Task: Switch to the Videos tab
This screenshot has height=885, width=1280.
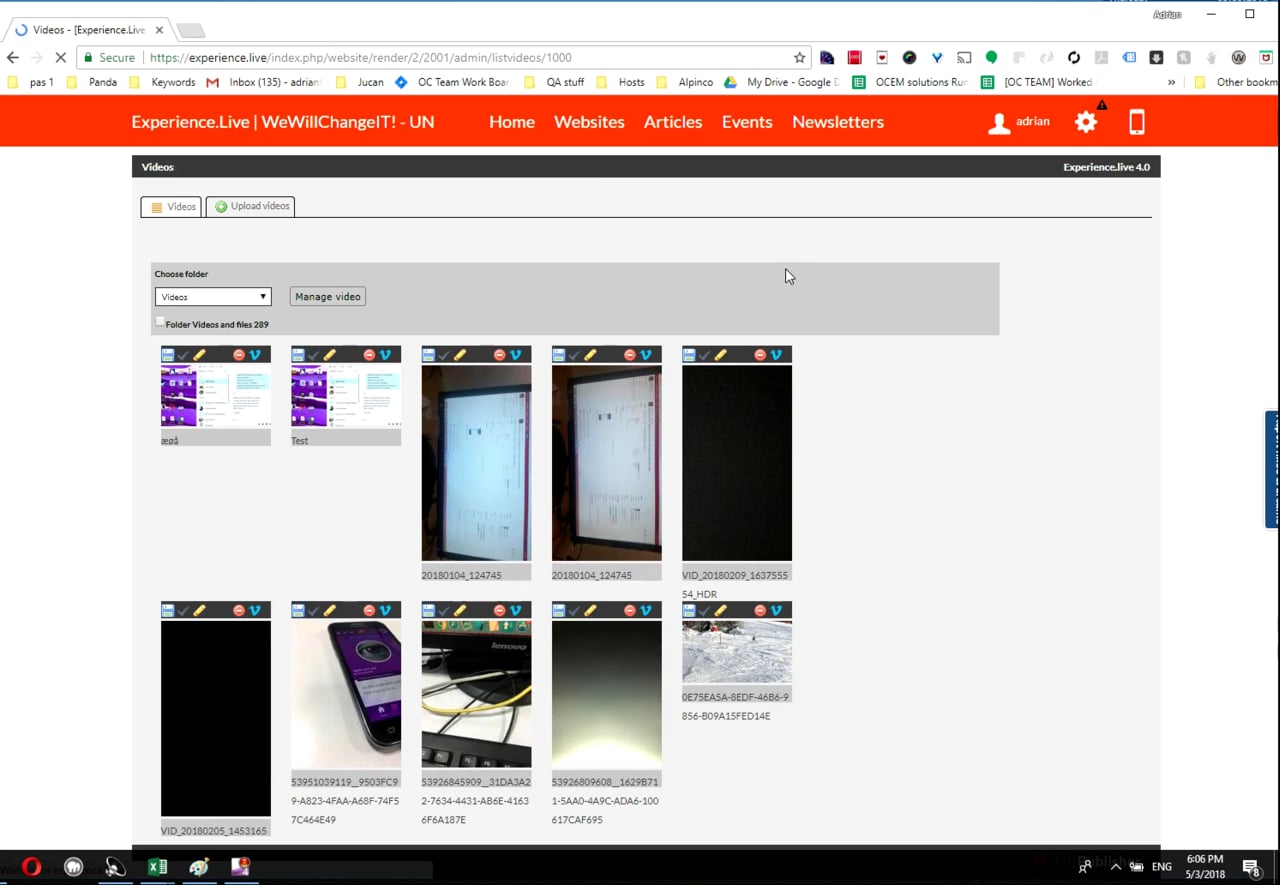Action: click(171, 207)
